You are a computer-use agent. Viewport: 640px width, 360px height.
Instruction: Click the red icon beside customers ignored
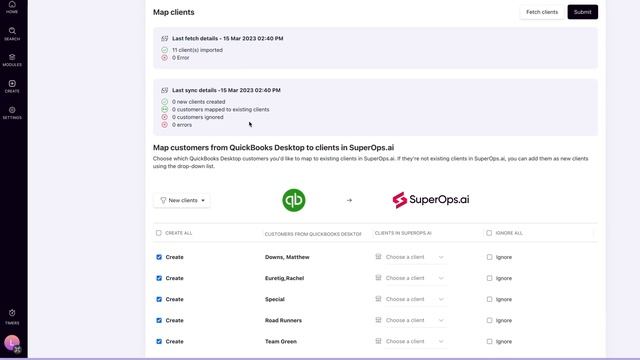point(164,117)
